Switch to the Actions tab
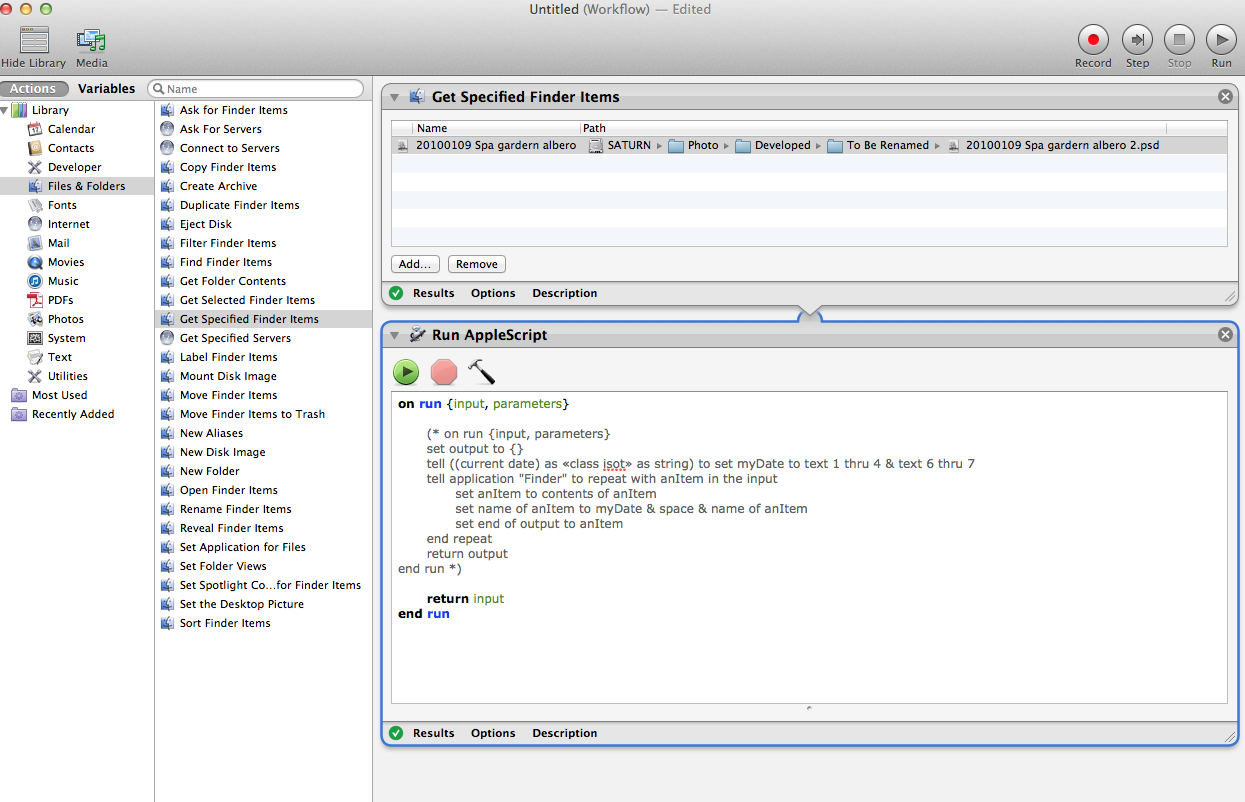The image size is (1245, 802). coord(34,89)
